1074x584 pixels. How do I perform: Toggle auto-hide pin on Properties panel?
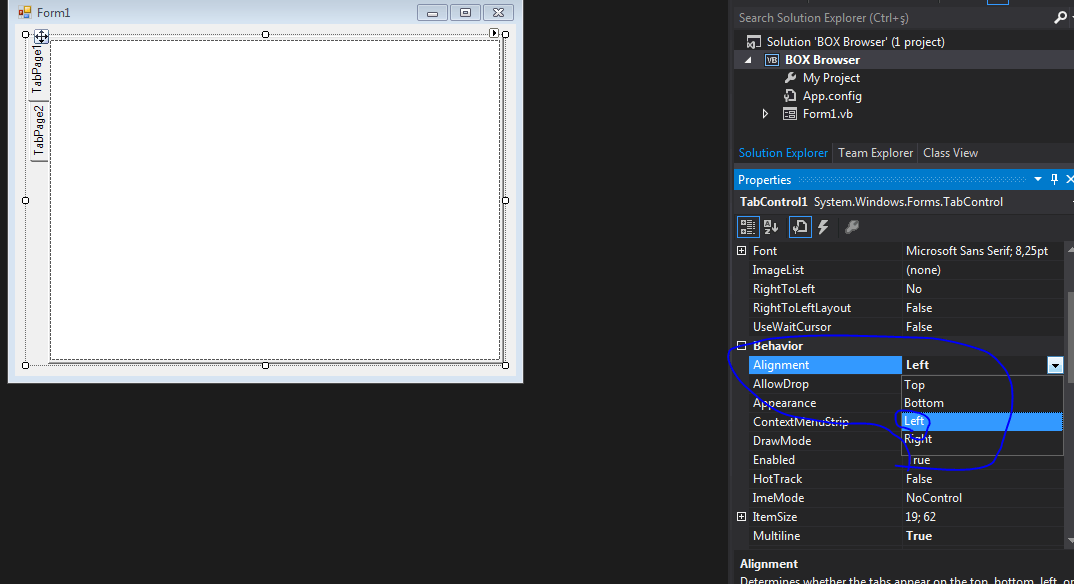[1054, 179]
